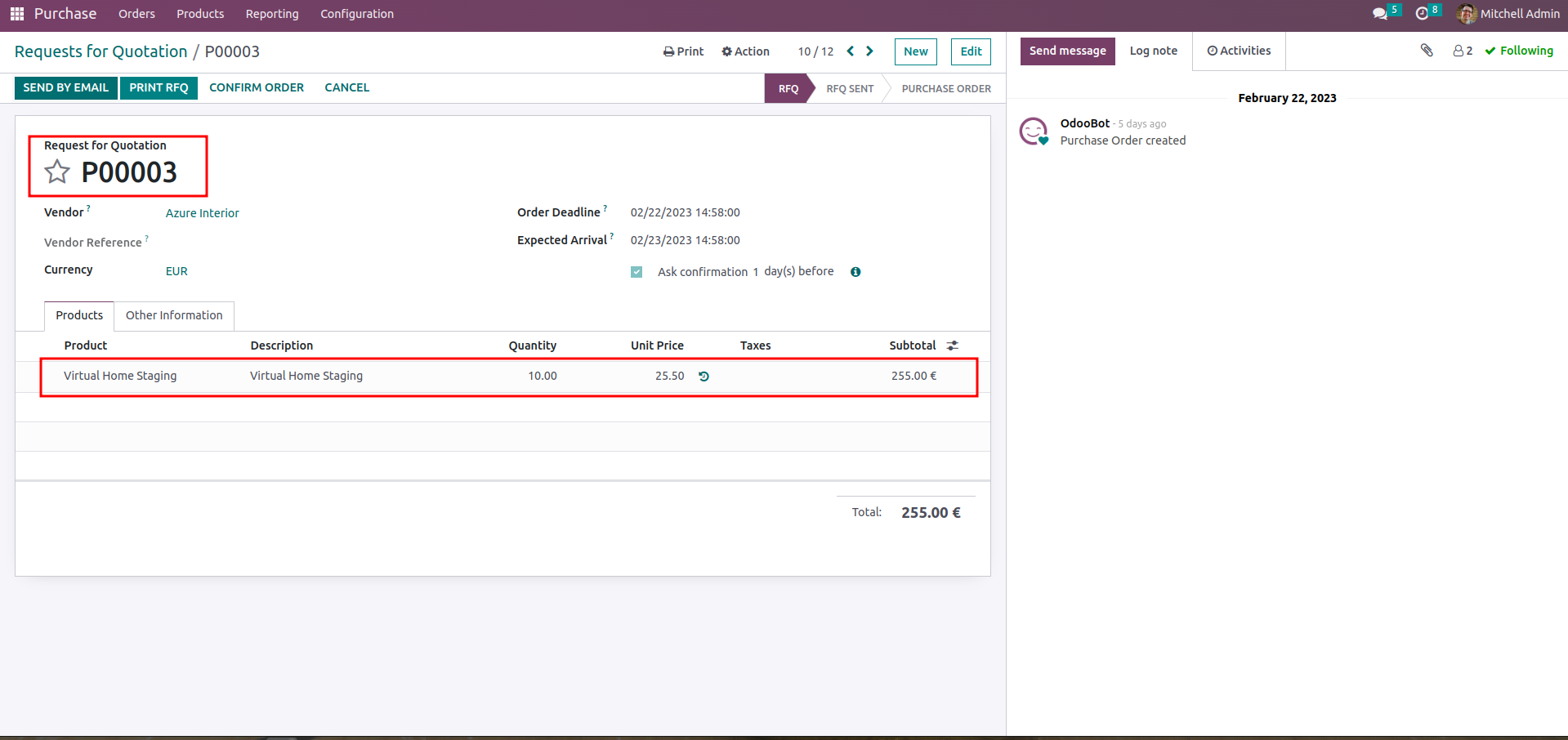Click Expected Arrival date 02/23/2023 14:58:00
Image resolution: width=1568 pixels, height=740 pixels.
pos(686,240)
